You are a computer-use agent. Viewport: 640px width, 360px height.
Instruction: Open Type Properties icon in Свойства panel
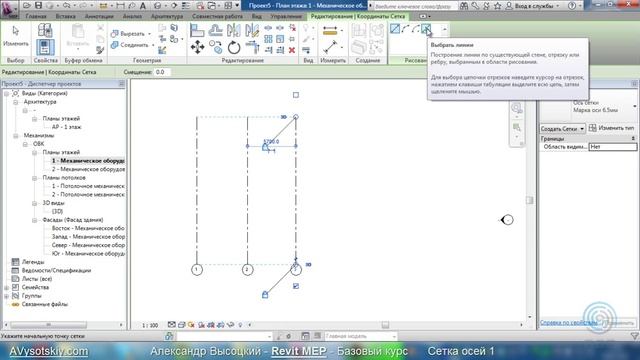tap(45, 31)
